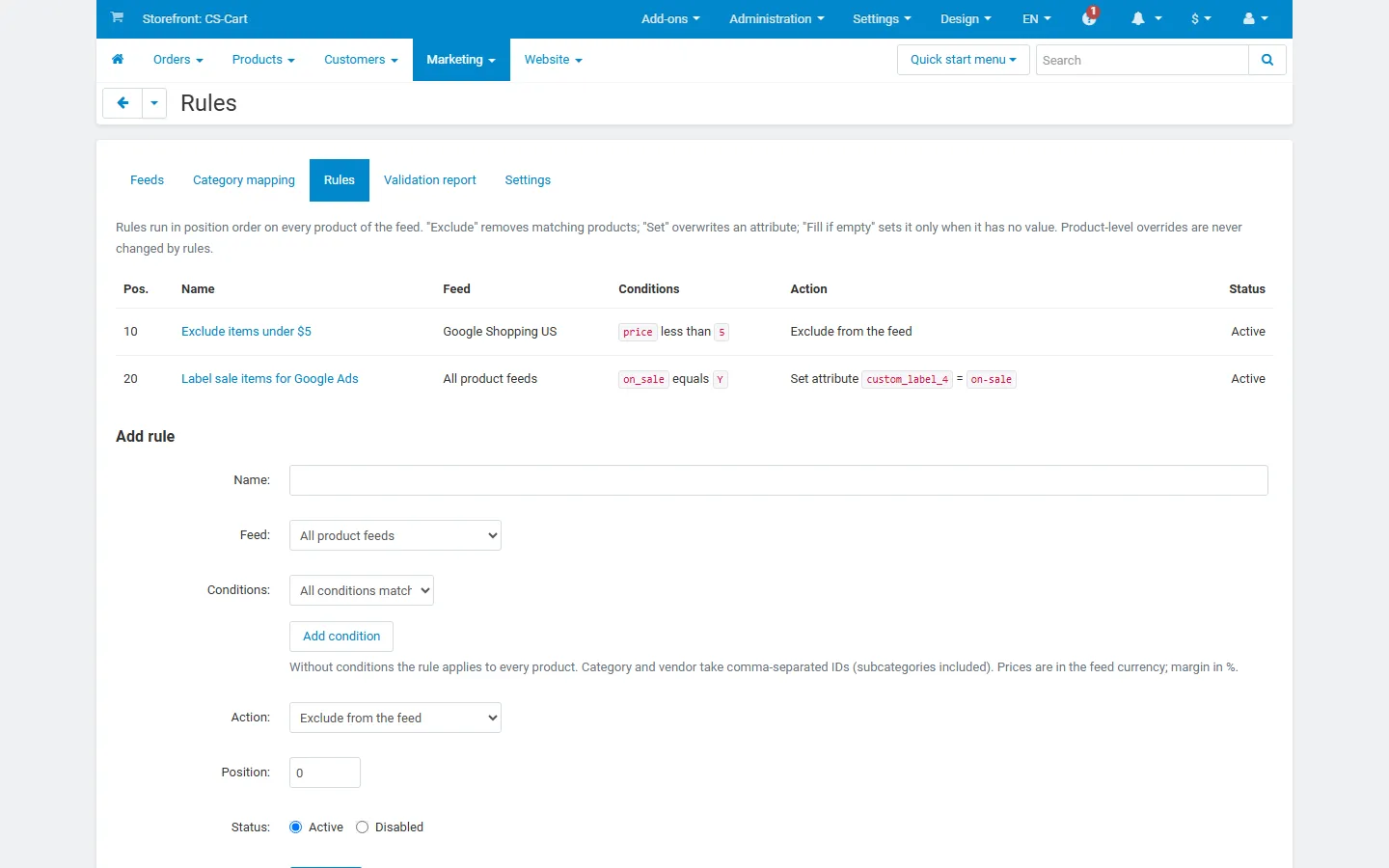
Task: Open 'Label sale items for Google Ads' rule
Action: tap(270, 379)
